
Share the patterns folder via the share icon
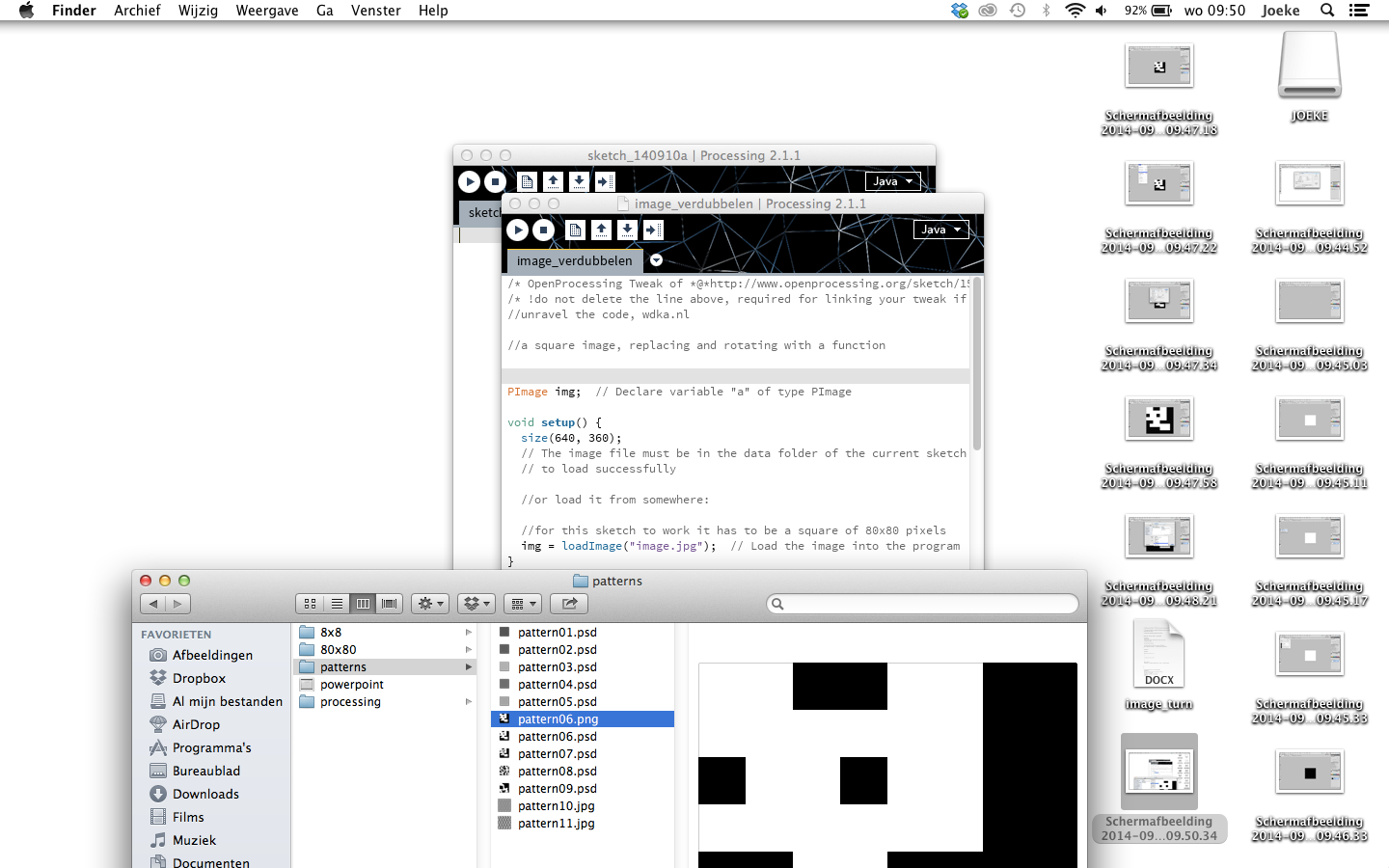click(568, 603)
